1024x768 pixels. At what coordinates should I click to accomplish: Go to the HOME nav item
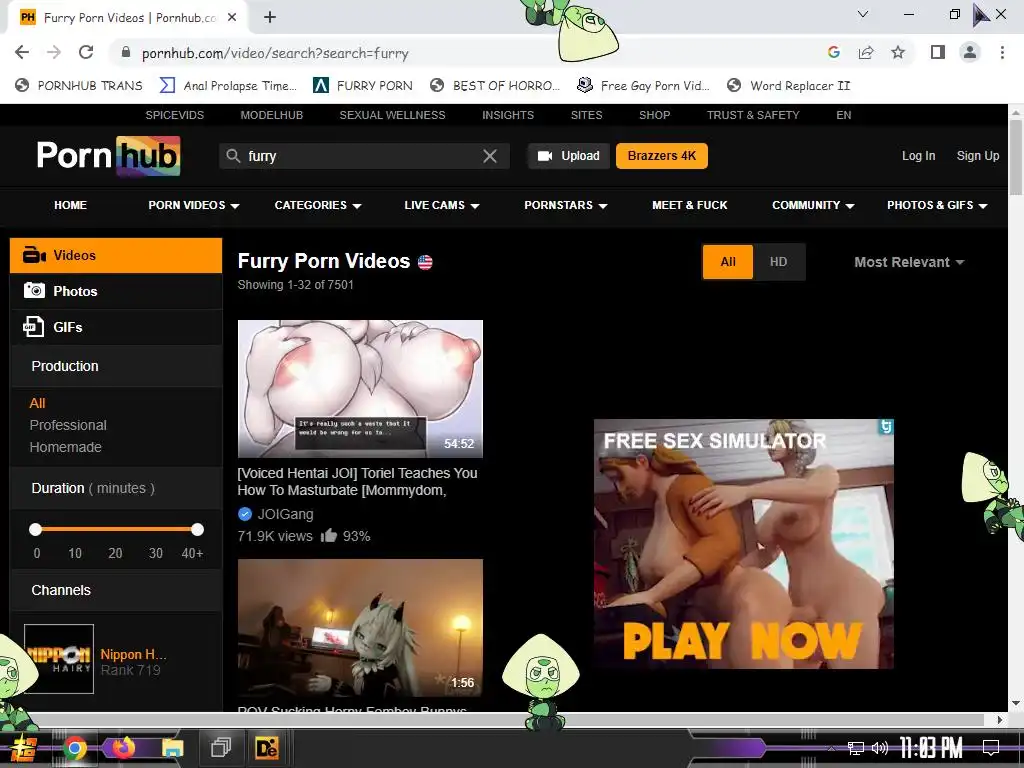click(x=71, y=205)
